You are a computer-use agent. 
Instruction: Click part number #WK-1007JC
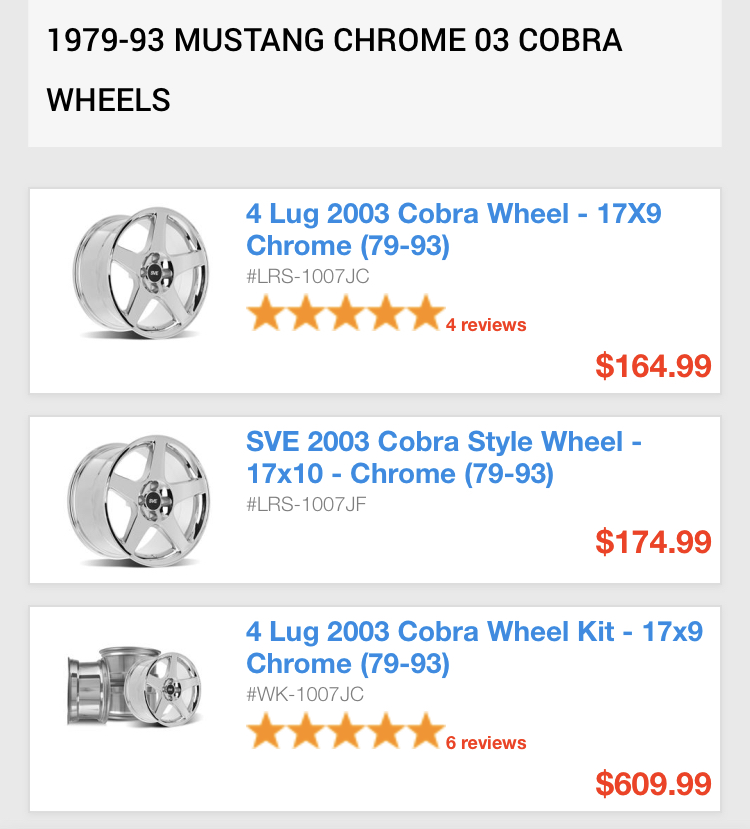pos(305,694)
